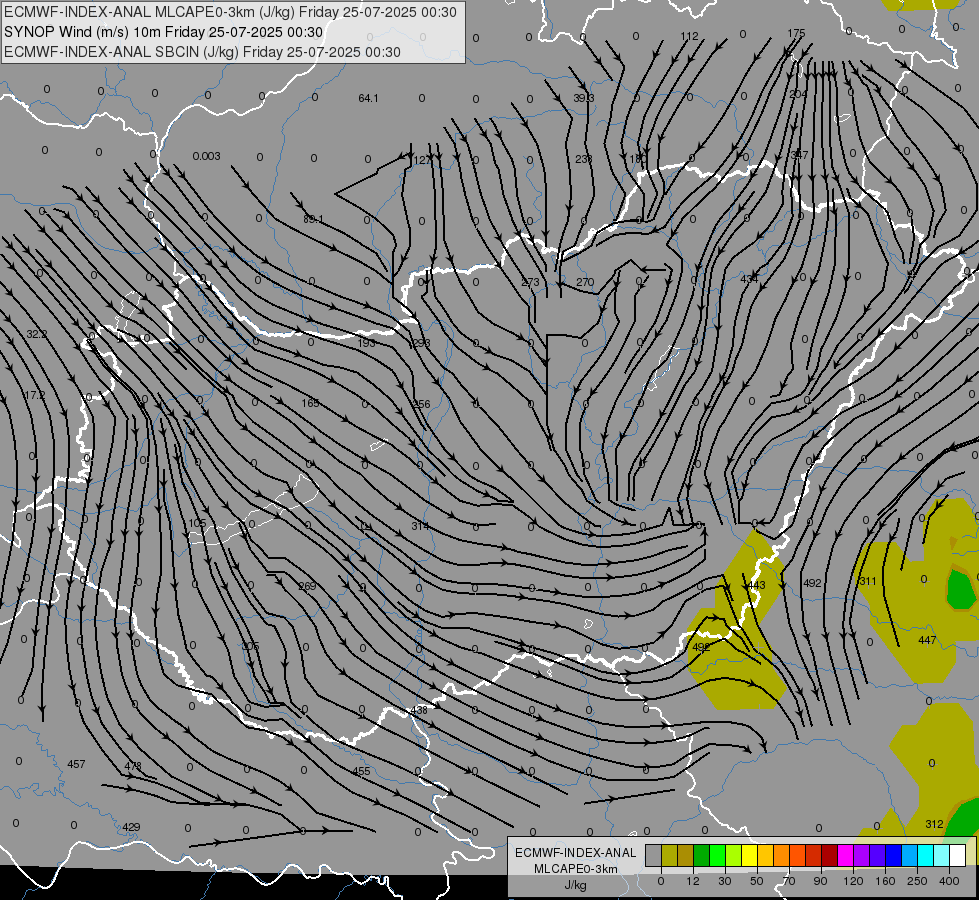This screenshot has height=900, width=979.
Task: Click the map value 314
Action: tap(420, 527)
